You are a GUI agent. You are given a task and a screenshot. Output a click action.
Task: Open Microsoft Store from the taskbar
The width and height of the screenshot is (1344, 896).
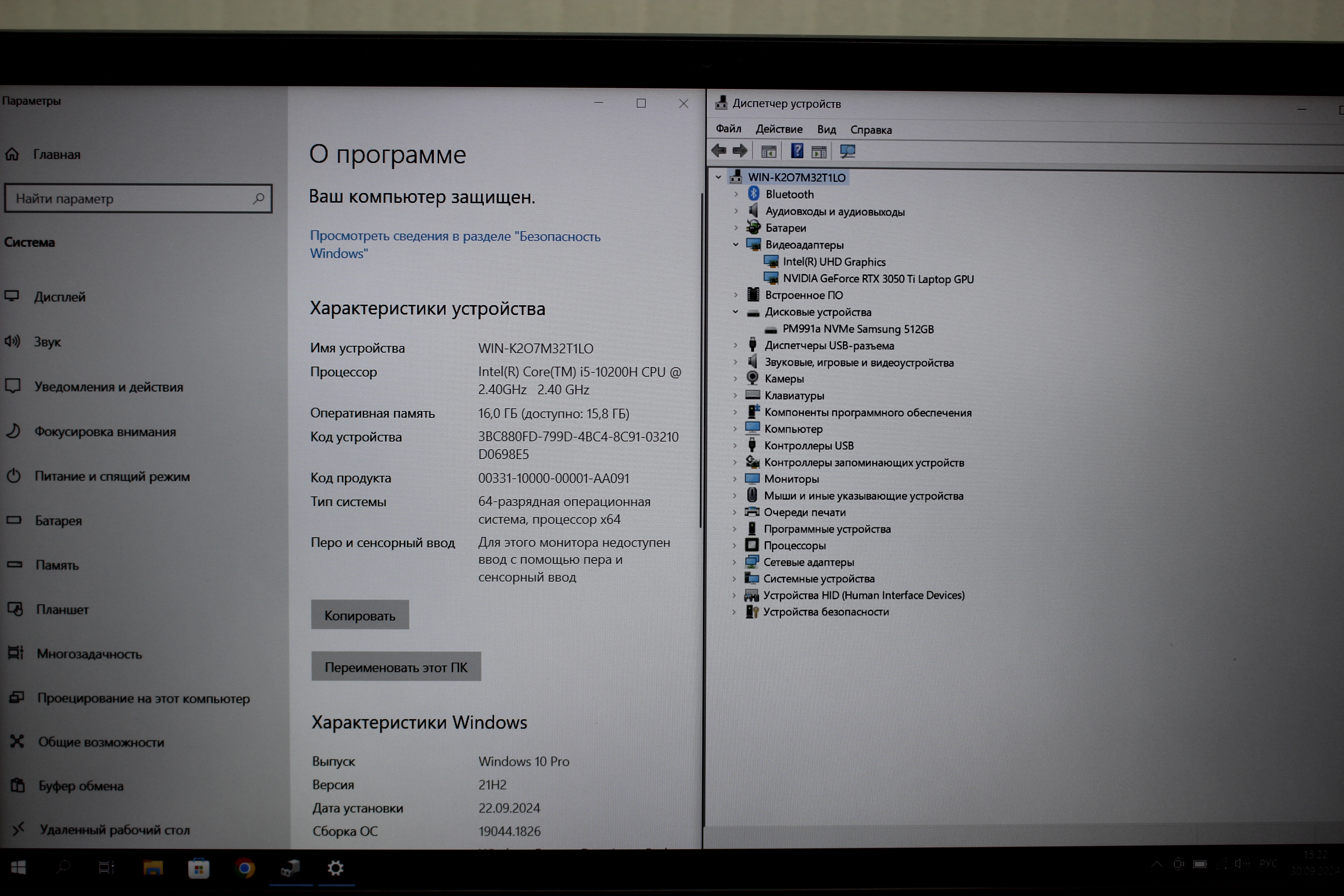tap(198, 868)
